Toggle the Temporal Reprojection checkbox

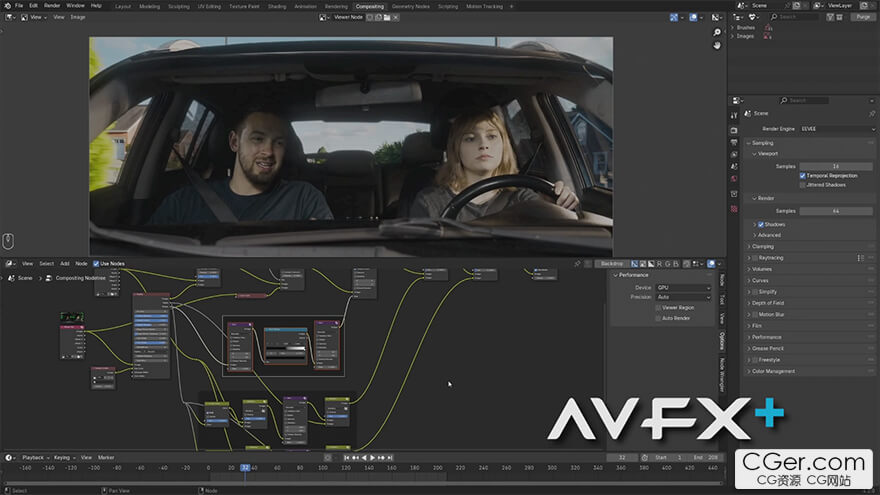point(803,176)
